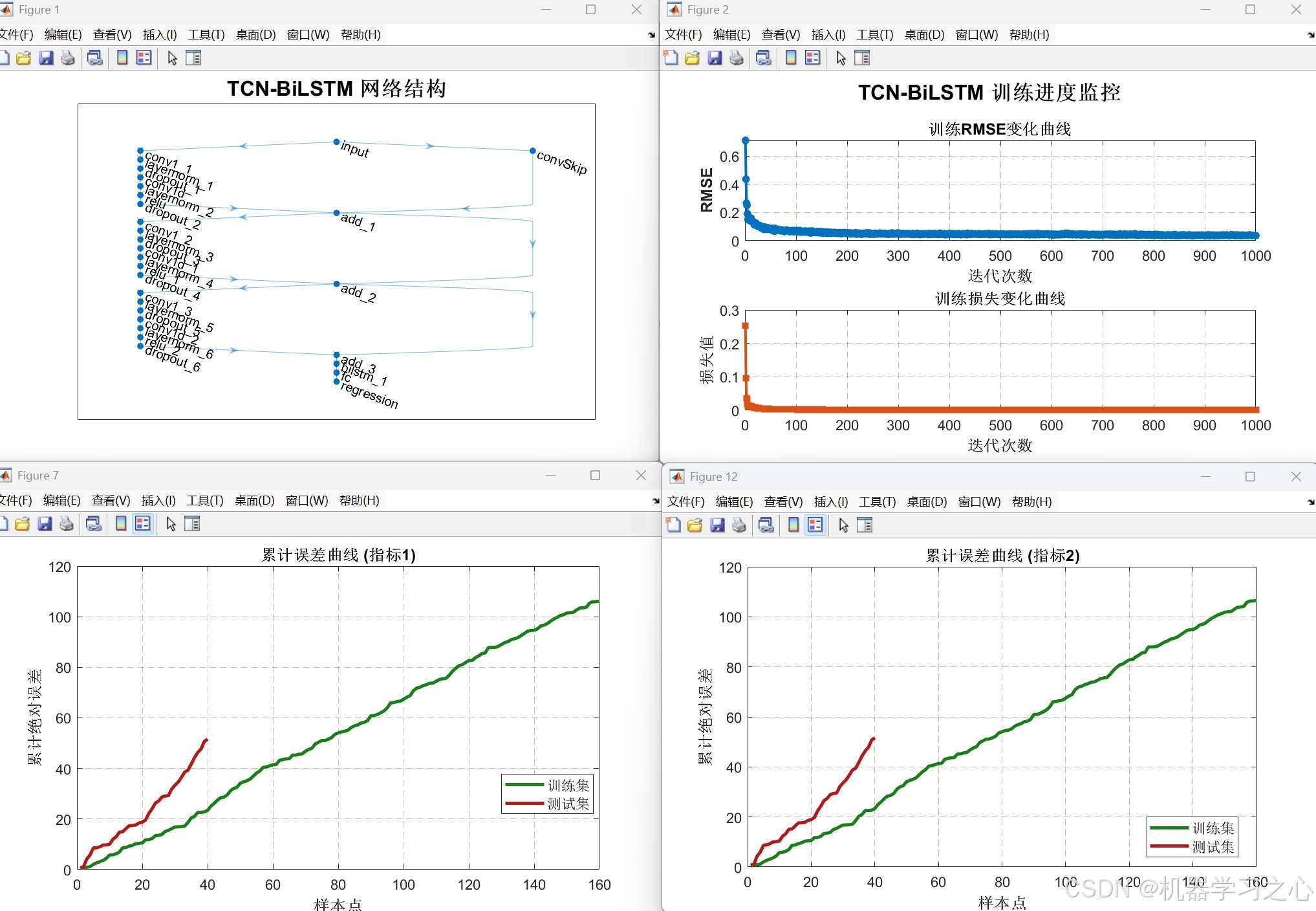Expand 工具(T) menu in Figure 12
The image size is (1316, 911).
877,502
